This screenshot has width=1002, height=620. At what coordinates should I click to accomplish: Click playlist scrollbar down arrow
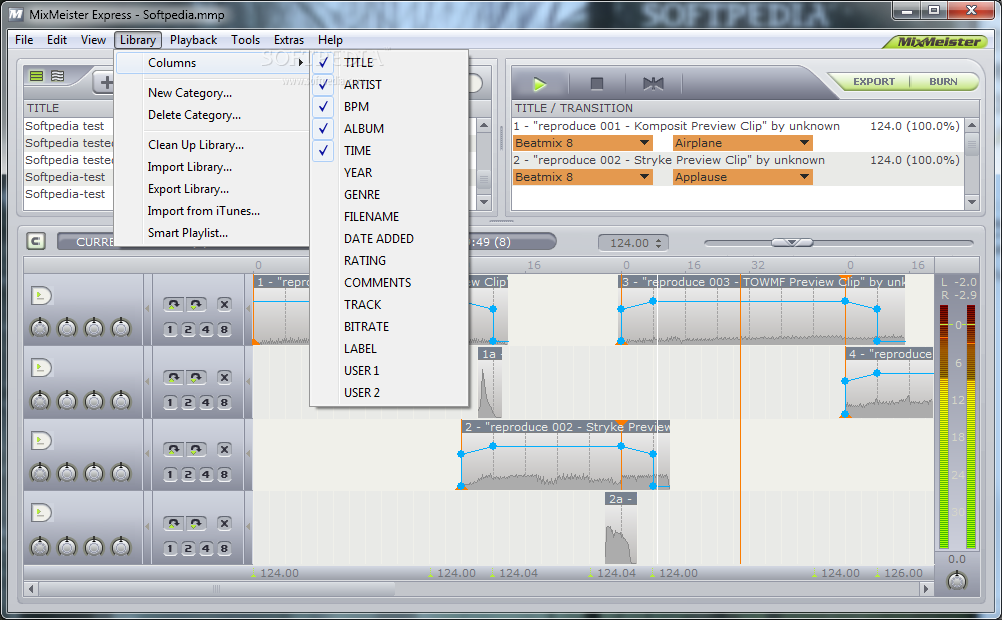click(x=972, y=202)
